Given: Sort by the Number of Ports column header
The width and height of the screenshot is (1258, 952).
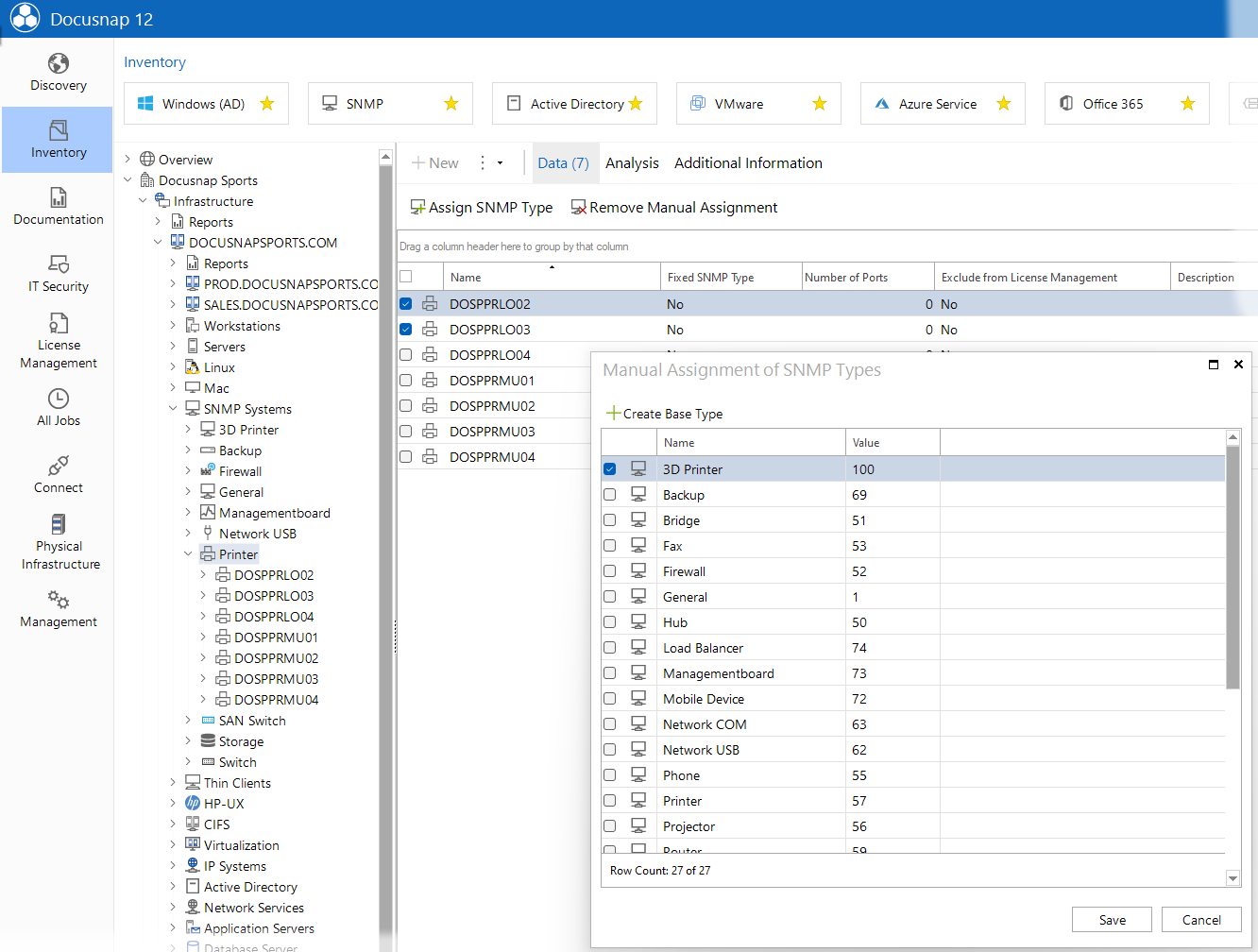Looking at the screenshot, I should click(x=868, y=277).
